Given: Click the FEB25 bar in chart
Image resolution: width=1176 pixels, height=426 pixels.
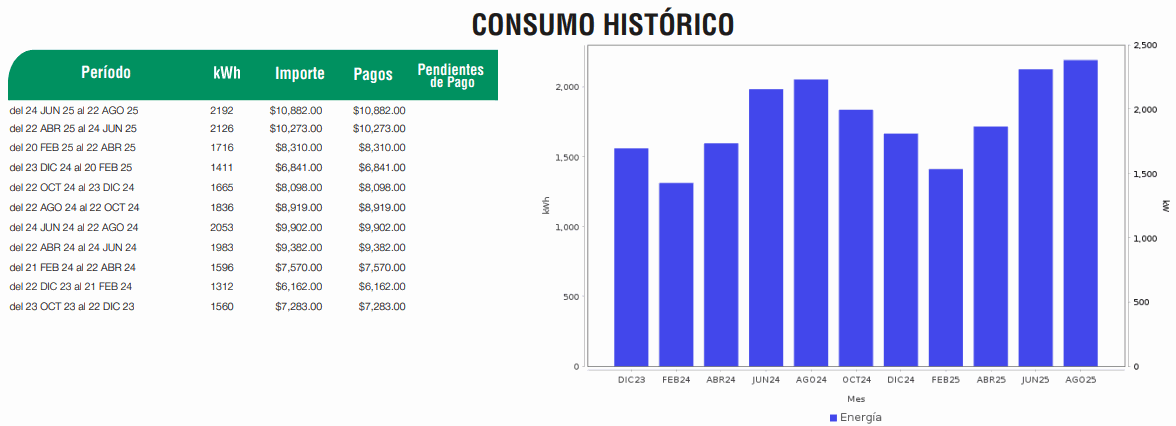Looking at the screenshot, I should click(946, 268).
